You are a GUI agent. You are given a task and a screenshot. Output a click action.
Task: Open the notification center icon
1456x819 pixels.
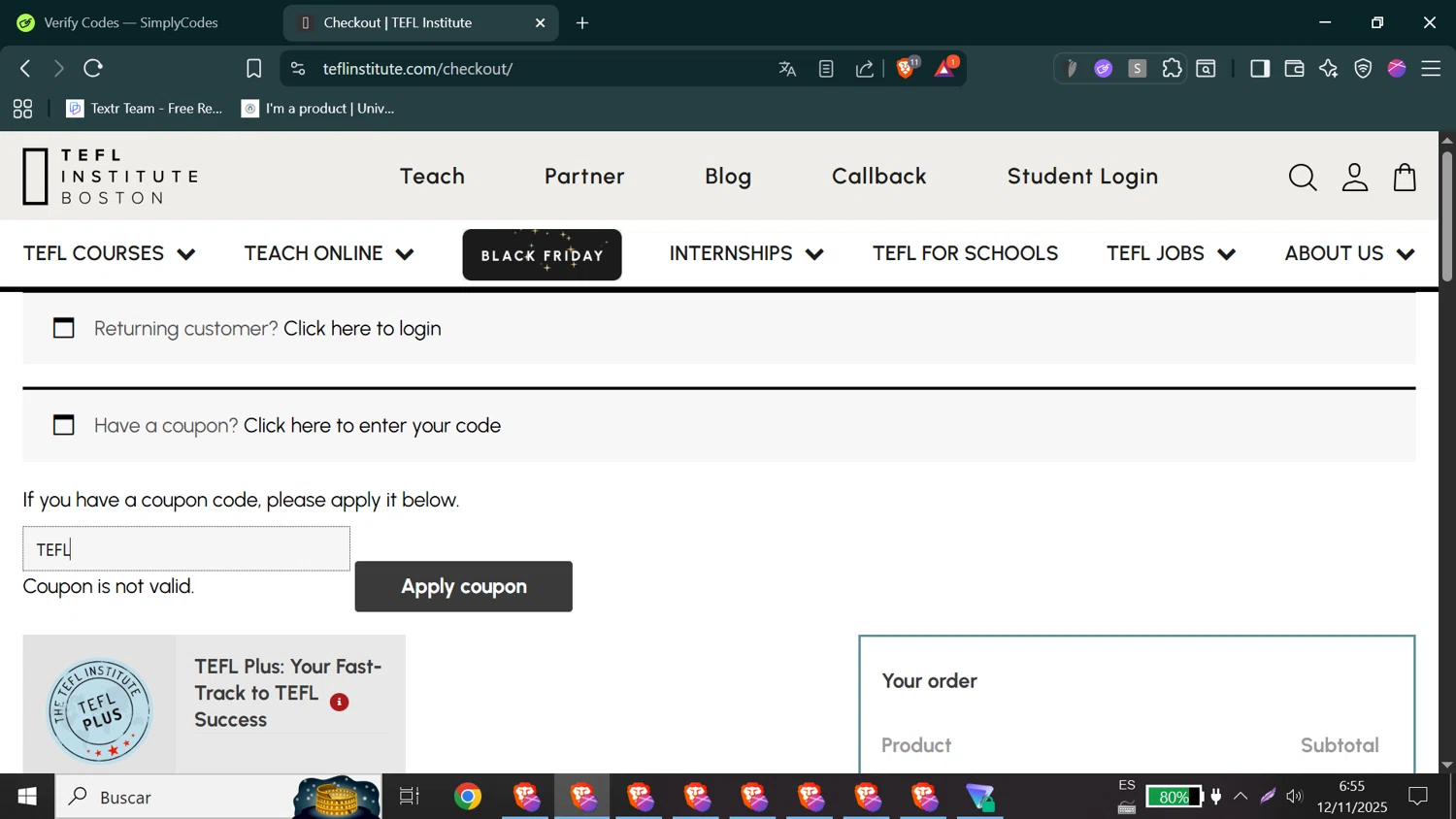click(x=1418, y=797)
